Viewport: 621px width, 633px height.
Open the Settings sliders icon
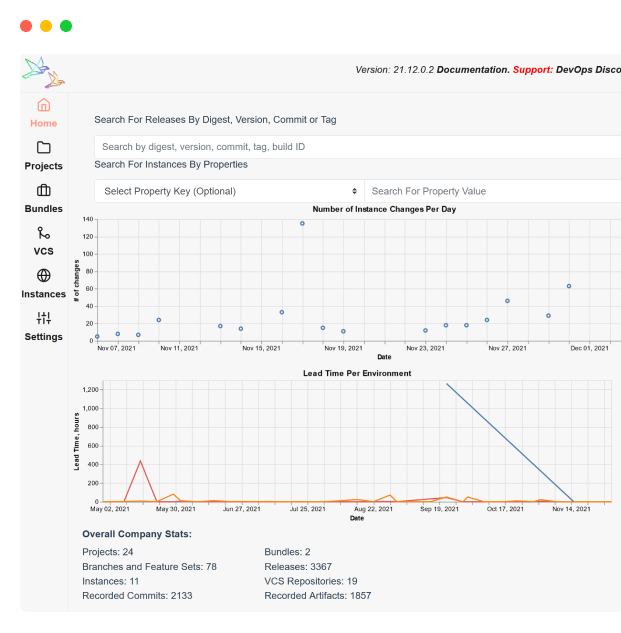[43, 318]
